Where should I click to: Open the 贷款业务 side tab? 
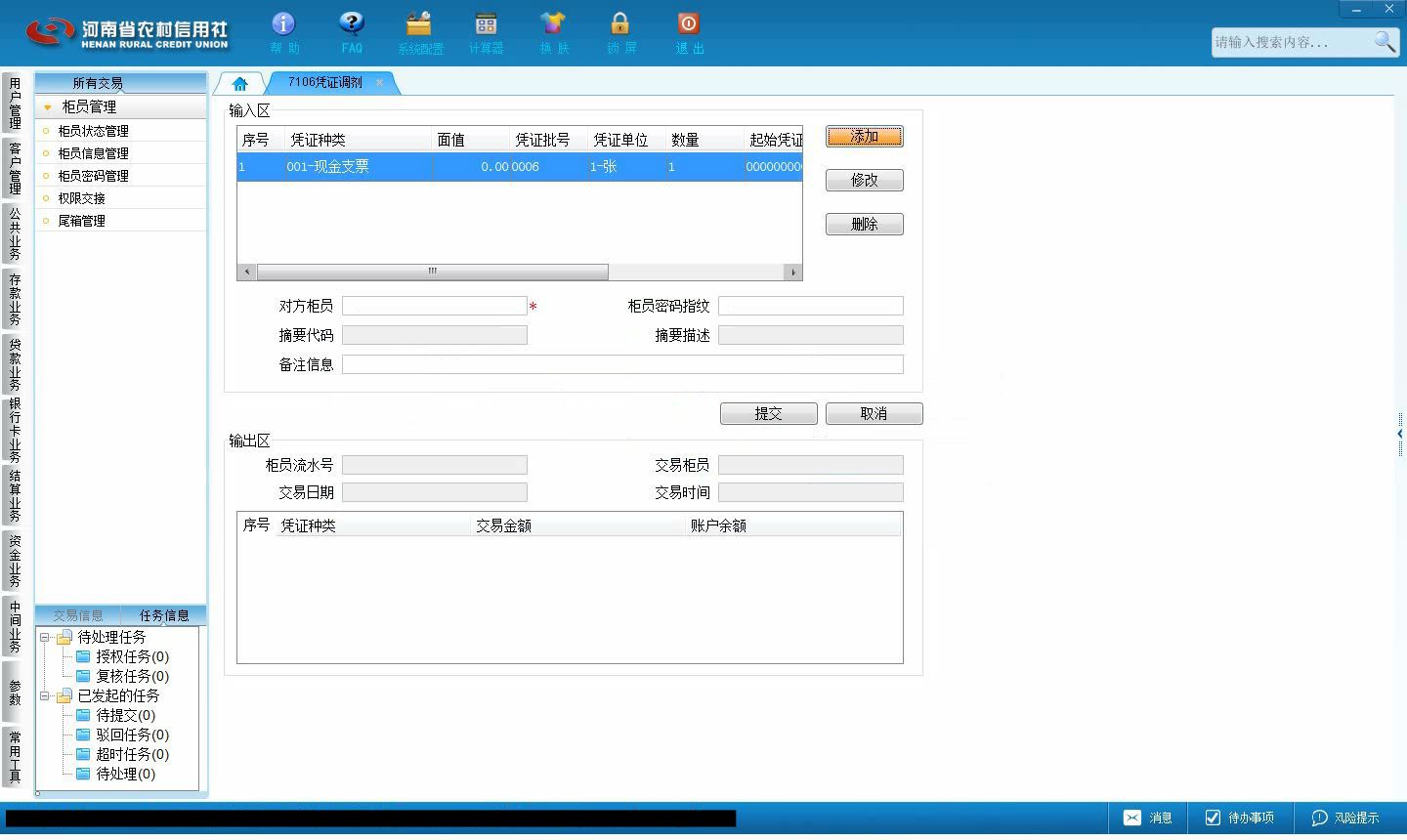coord(14,364)
